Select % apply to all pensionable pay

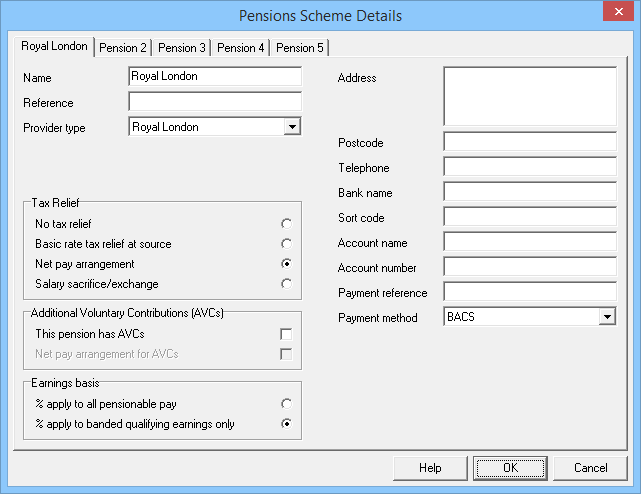[x=287, y=404]
